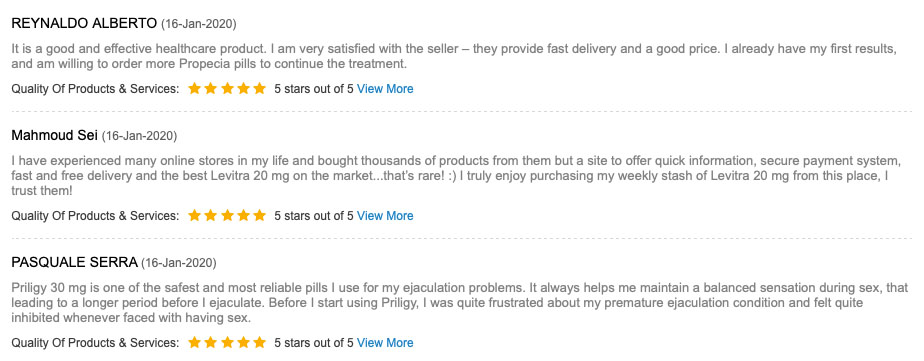Open View More on Reynaldo Alberto's review

coord(385,89)
